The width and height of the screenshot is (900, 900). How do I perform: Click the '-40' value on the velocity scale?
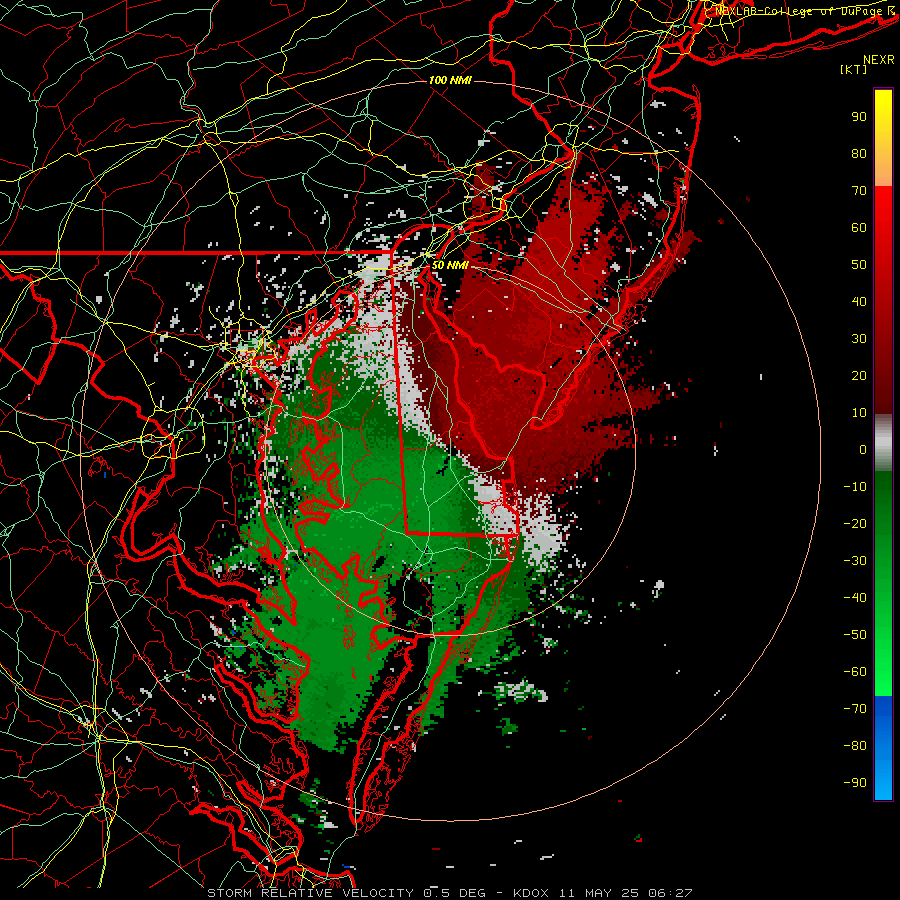(x=855, y=598)
